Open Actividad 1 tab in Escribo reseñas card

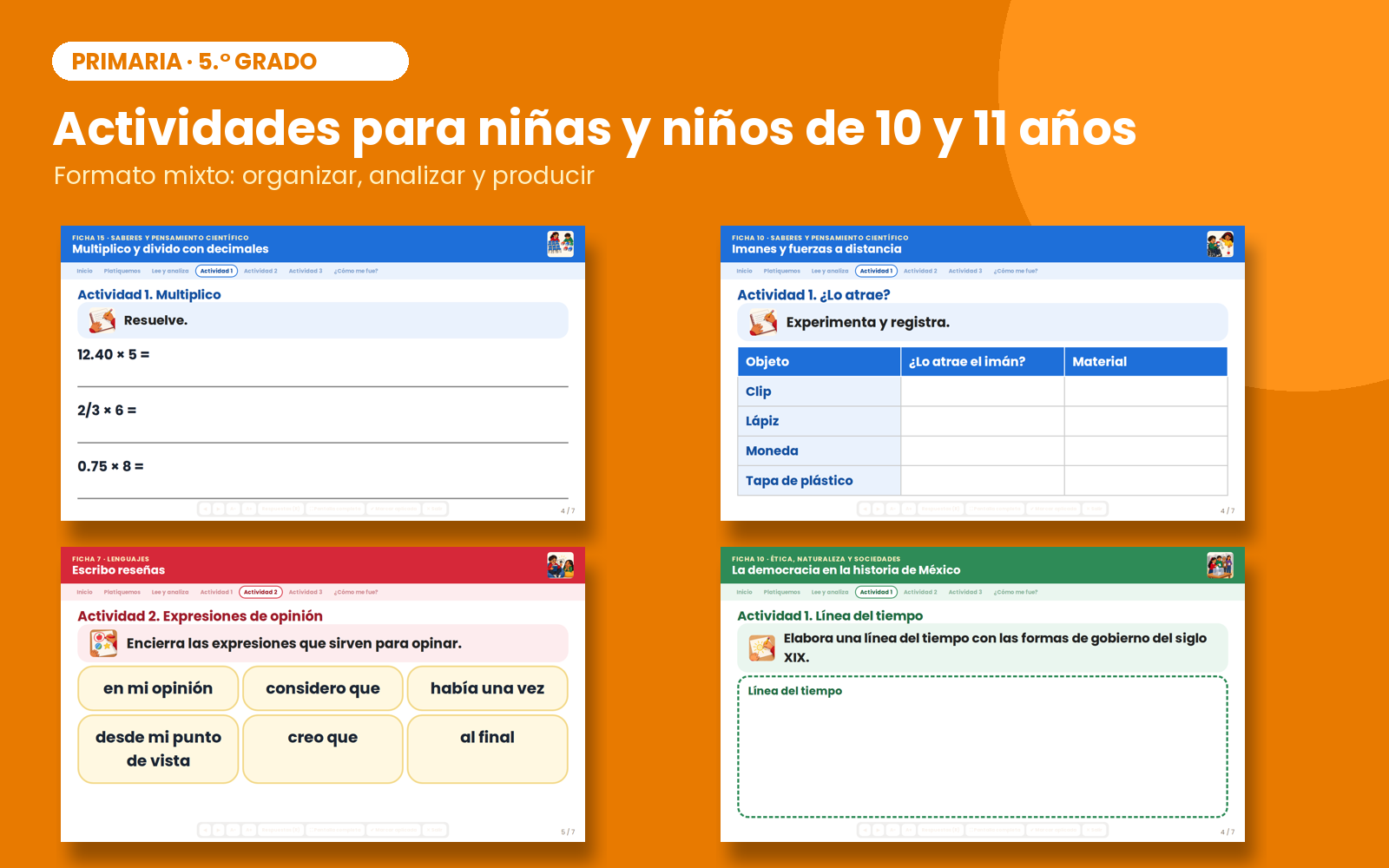point(216,592)
